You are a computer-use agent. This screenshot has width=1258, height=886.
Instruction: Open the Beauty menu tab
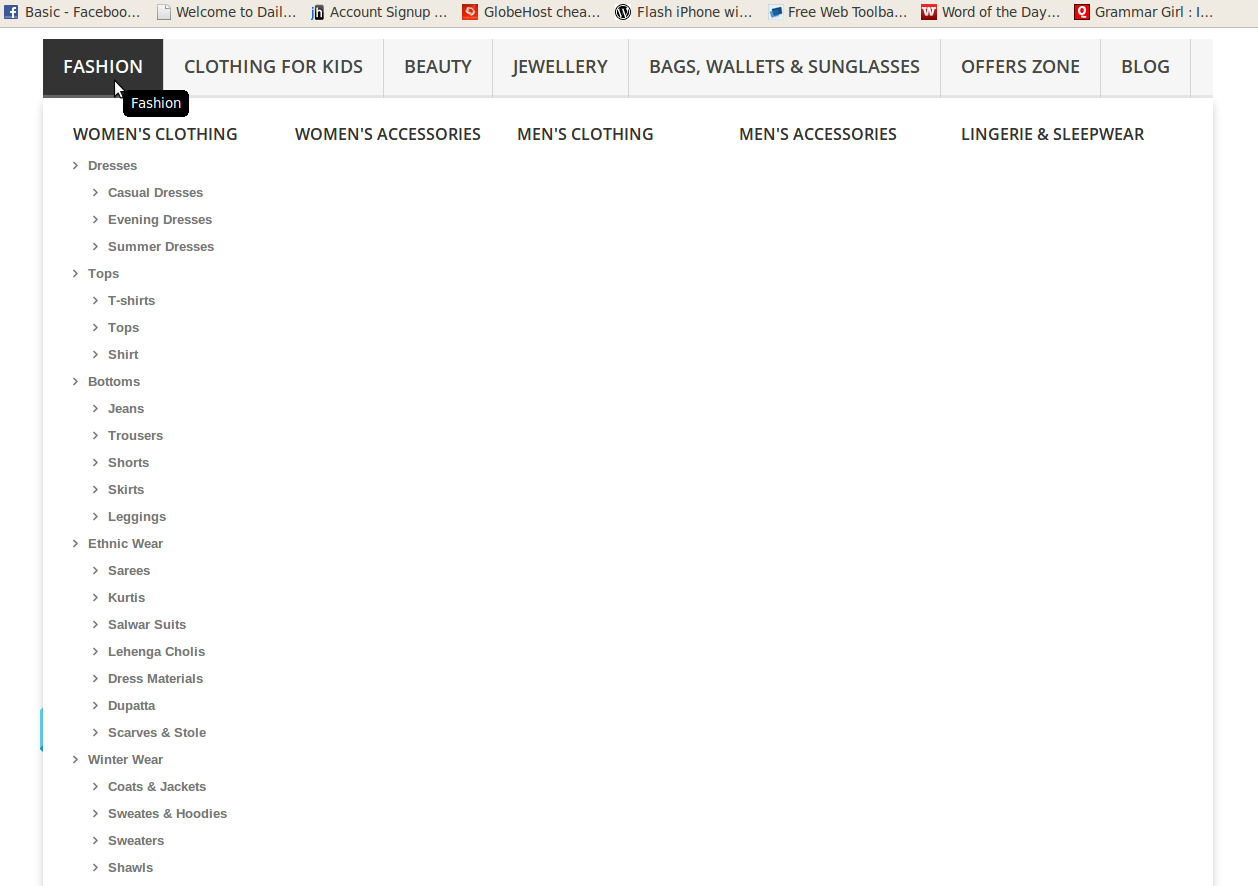point(438,67)
